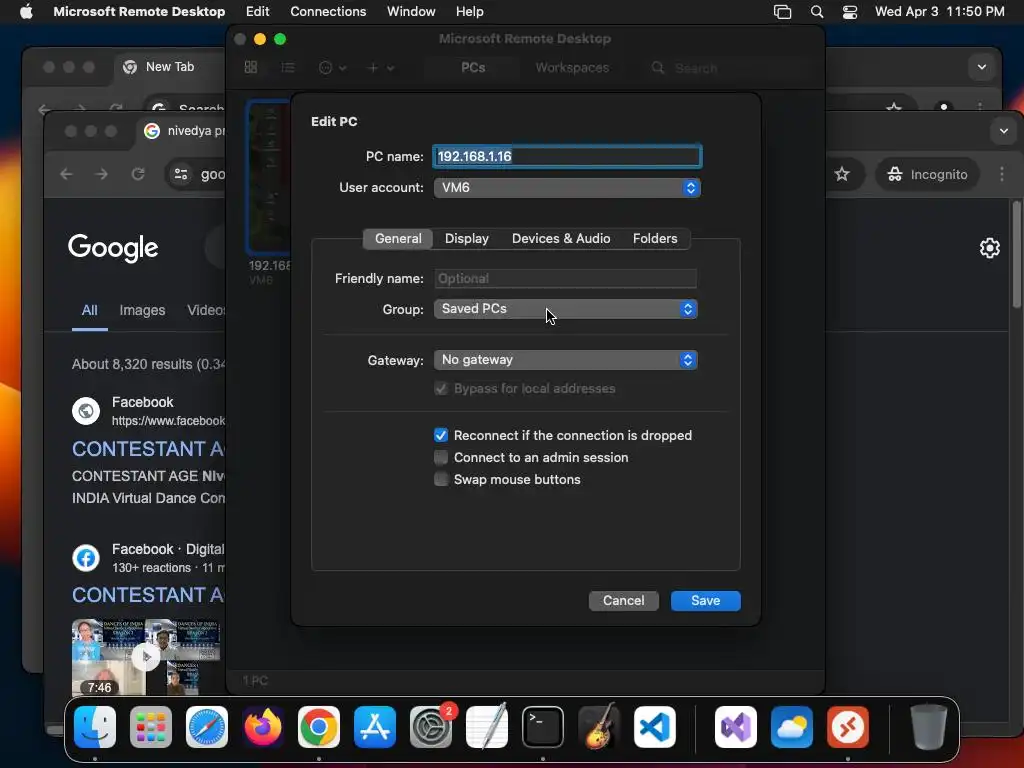Screen dimensions: 1024x768
Task: Click the Incognito indicator in Chrome
Action: [927, 174]
